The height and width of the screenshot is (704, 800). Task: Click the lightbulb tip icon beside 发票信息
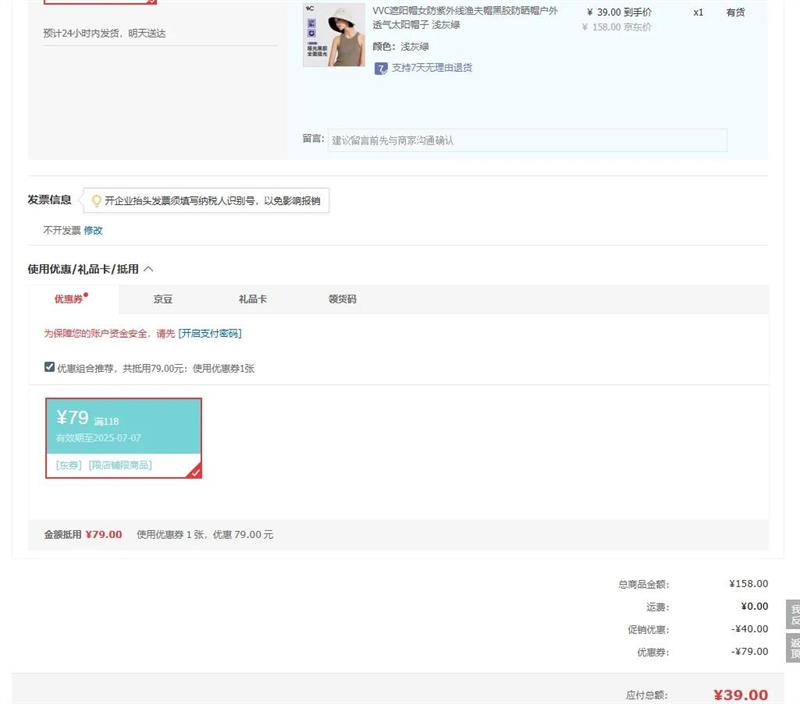point(97,201)
